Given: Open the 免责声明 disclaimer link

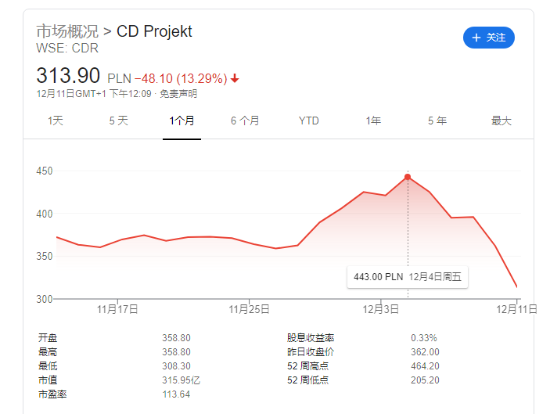Looking at the screenshot, I should (178, 94).
